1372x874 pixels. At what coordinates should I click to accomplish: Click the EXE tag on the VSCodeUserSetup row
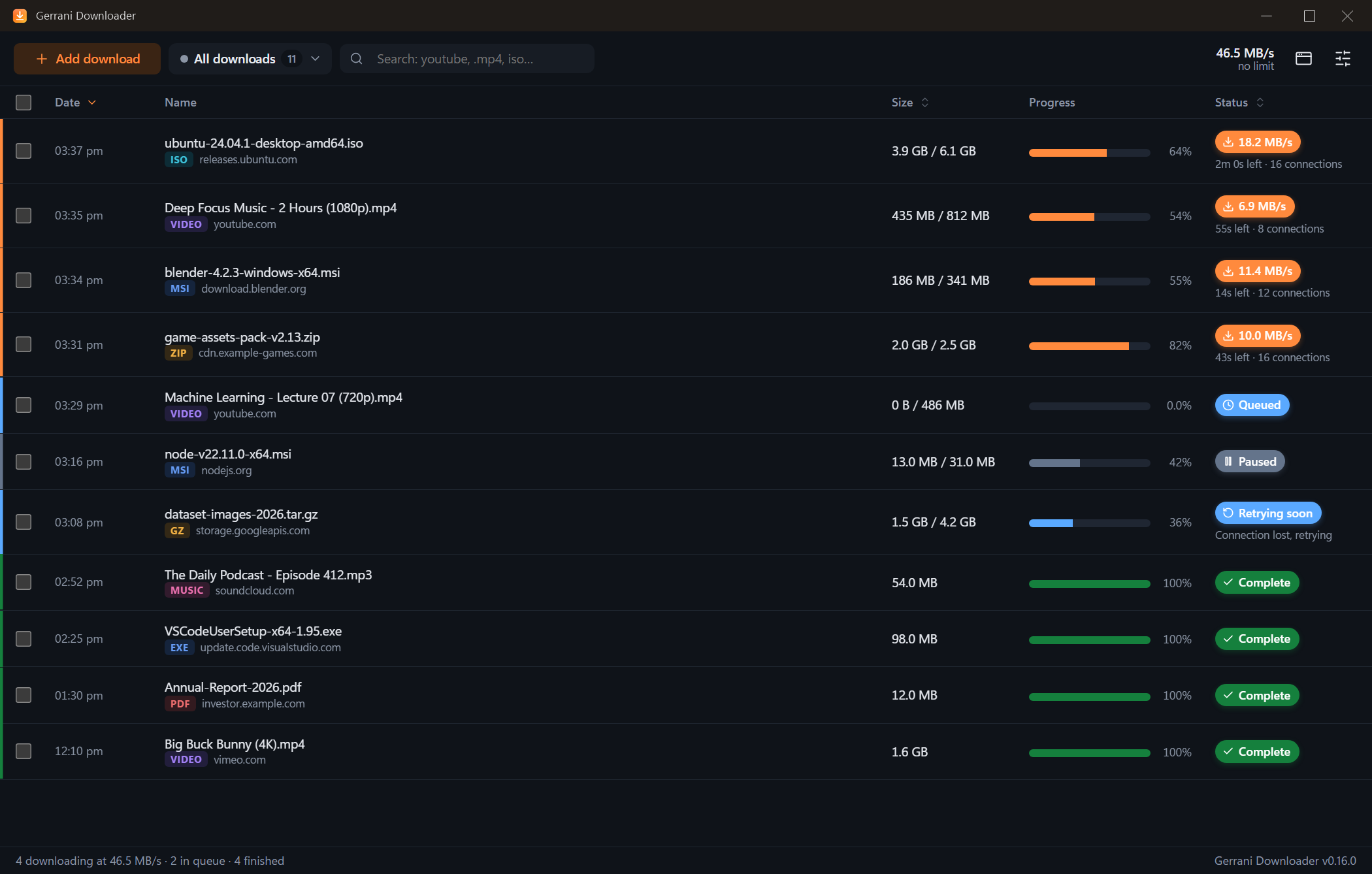coord(179,648)
